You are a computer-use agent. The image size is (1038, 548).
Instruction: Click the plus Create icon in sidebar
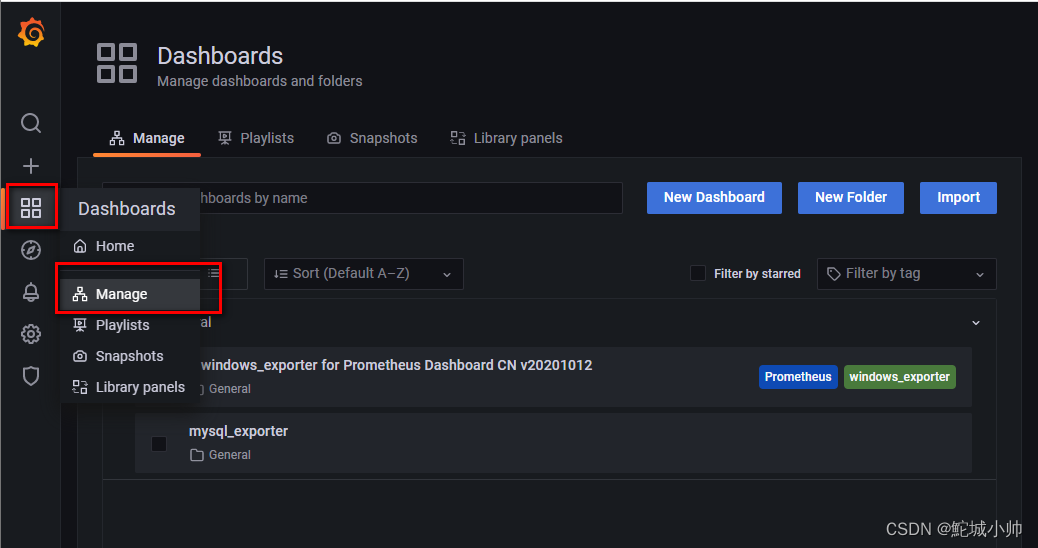[30, 165]
